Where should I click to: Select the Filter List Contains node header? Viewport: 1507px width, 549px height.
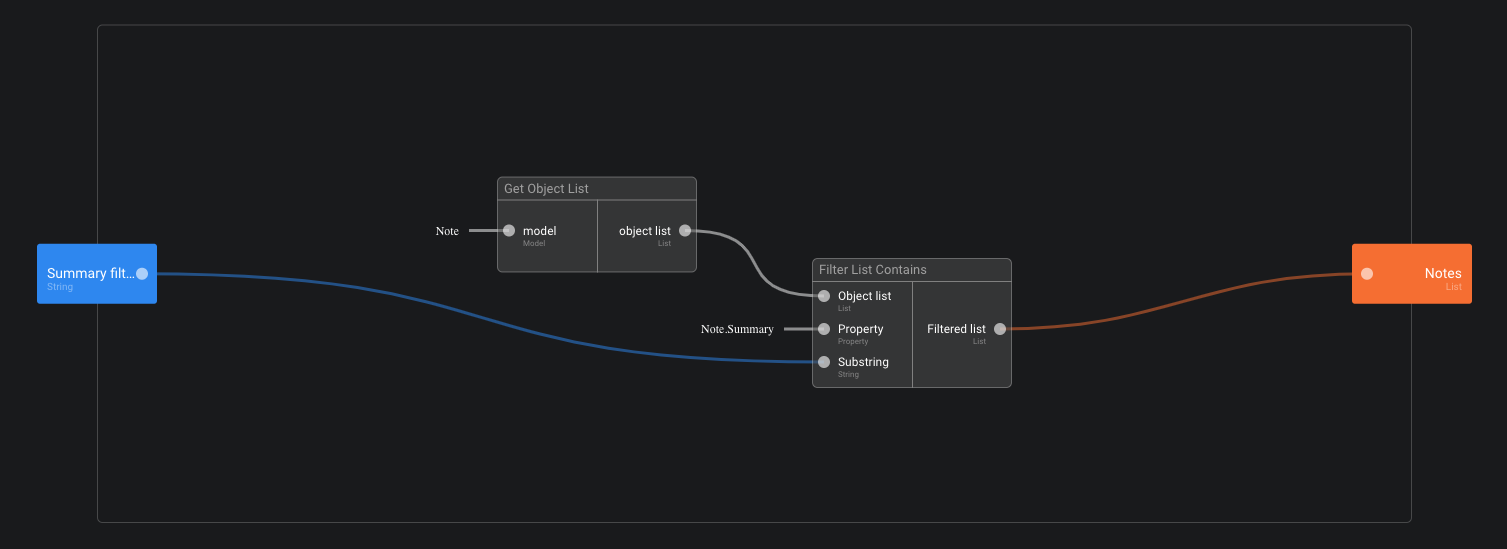(911, 270)
